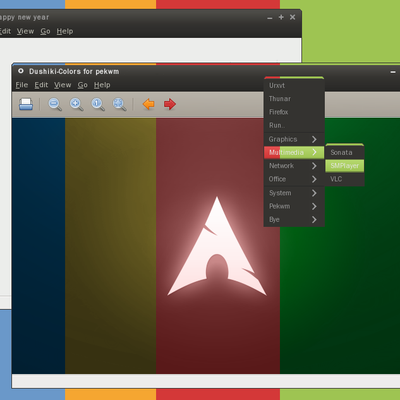This screenshot has height=400, width=400.
Task: Reset zoom to normal size icon
Action: pos(98,104)
